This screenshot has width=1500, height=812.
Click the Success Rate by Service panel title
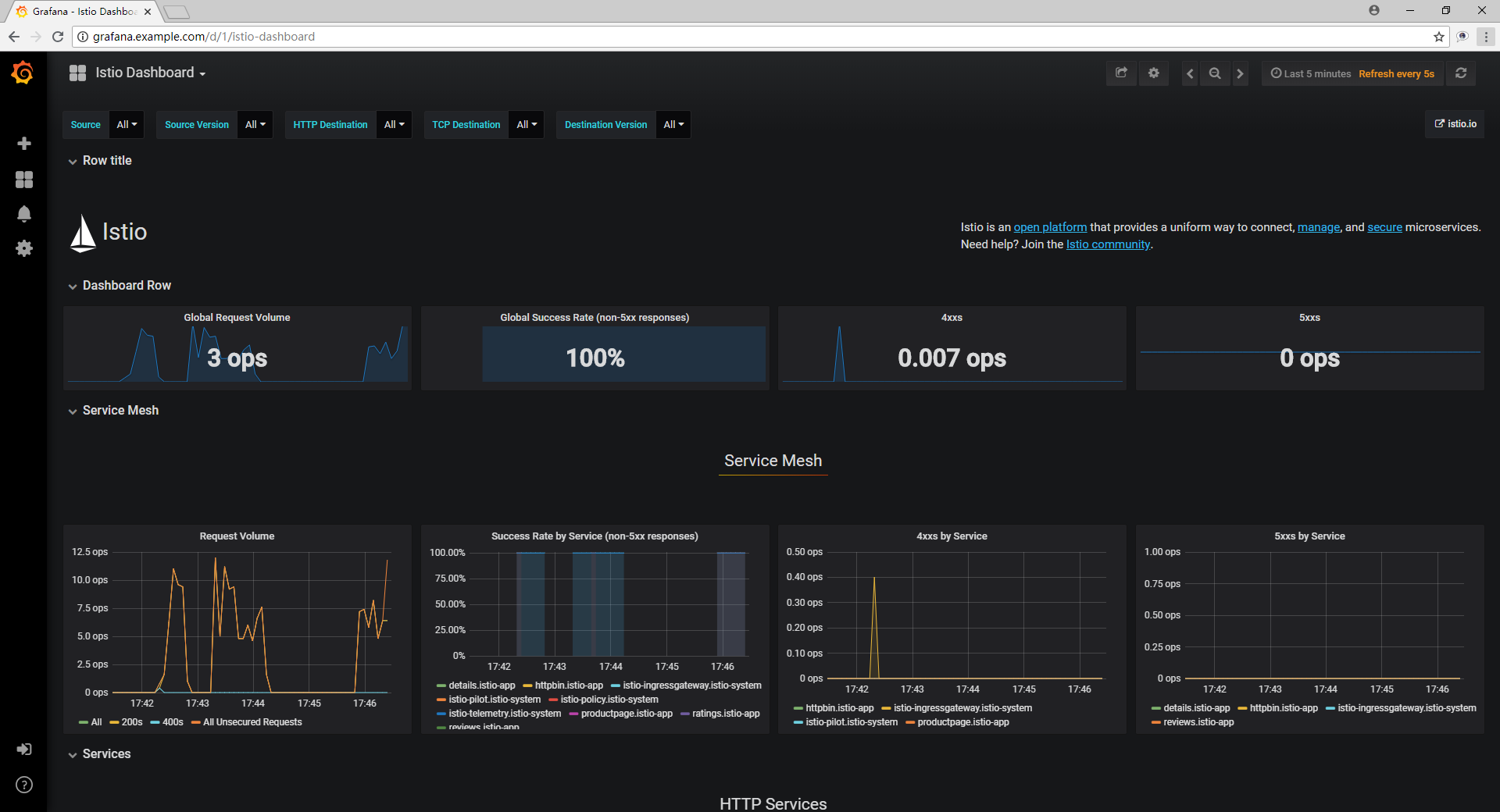pyautogui.click(x=595, y=536)
